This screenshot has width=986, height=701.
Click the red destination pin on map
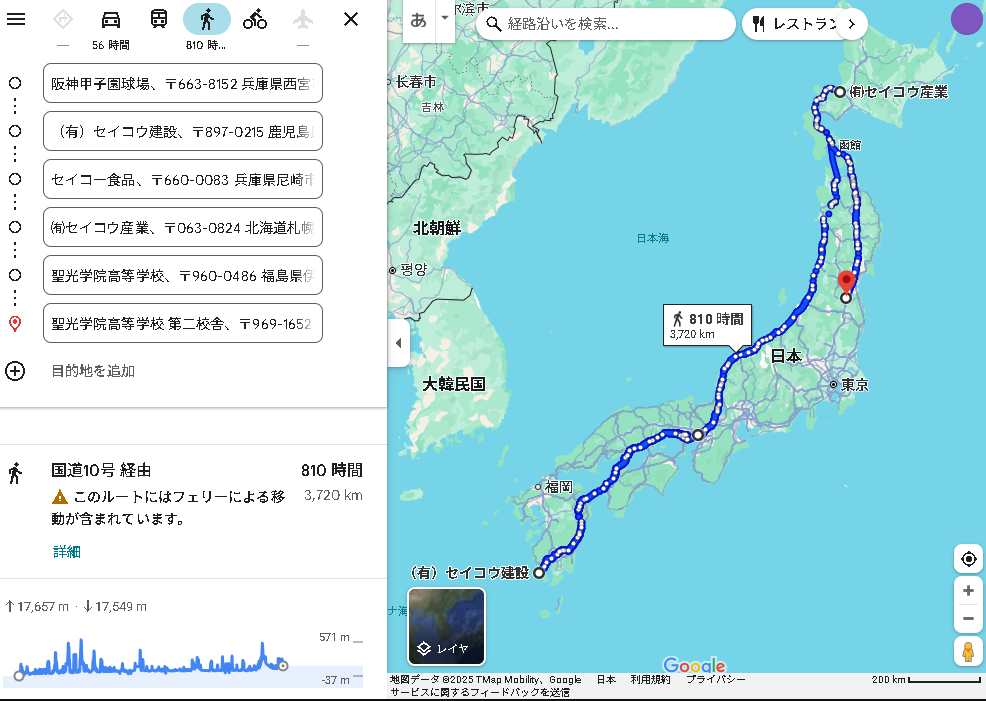pos(846,282)
